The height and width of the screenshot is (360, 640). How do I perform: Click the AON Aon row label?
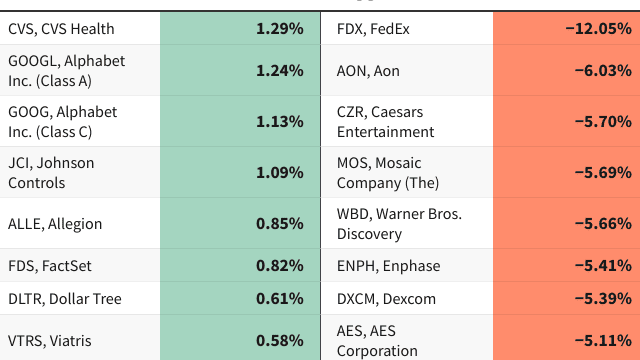tap(368, 71)
